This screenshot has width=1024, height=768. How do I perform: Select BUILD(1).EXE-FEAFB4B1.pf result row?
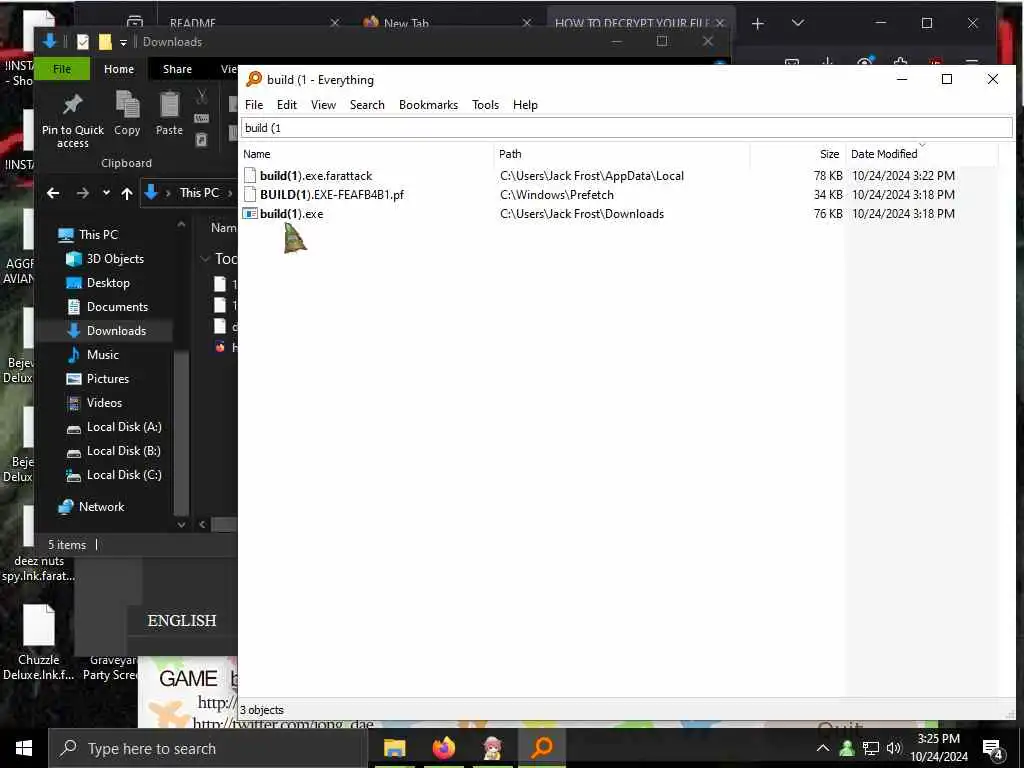point(599,195)
